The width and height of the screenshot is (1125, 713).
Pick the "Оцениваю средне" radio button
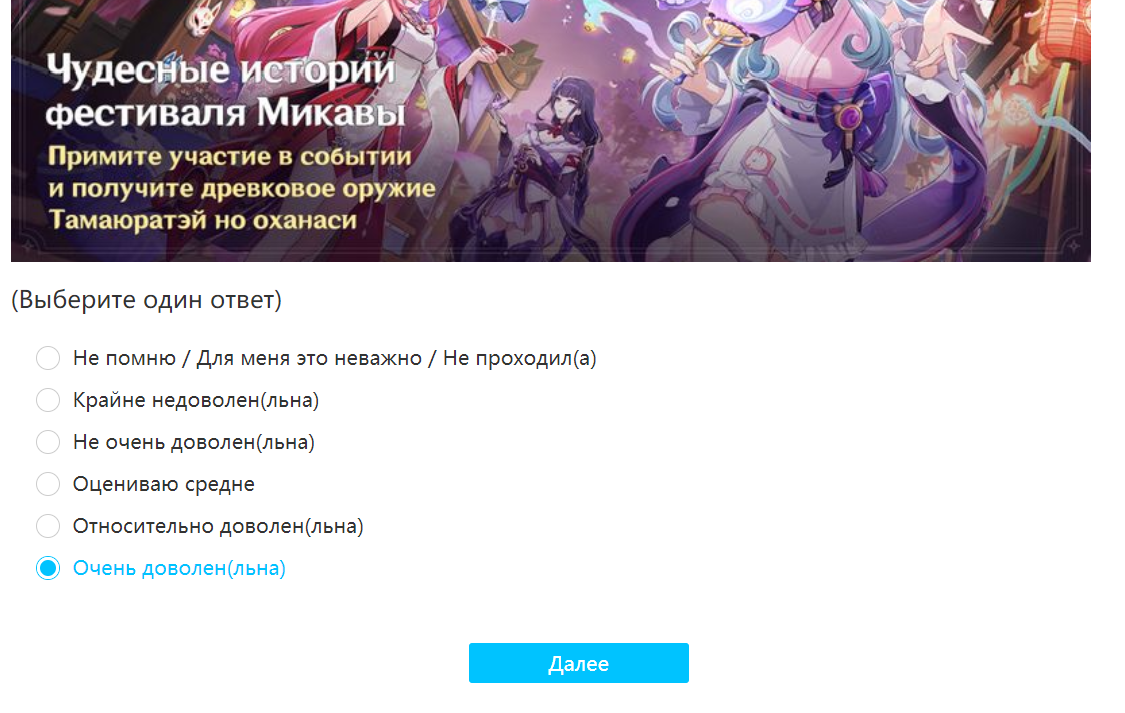click(x=48, y=484)
